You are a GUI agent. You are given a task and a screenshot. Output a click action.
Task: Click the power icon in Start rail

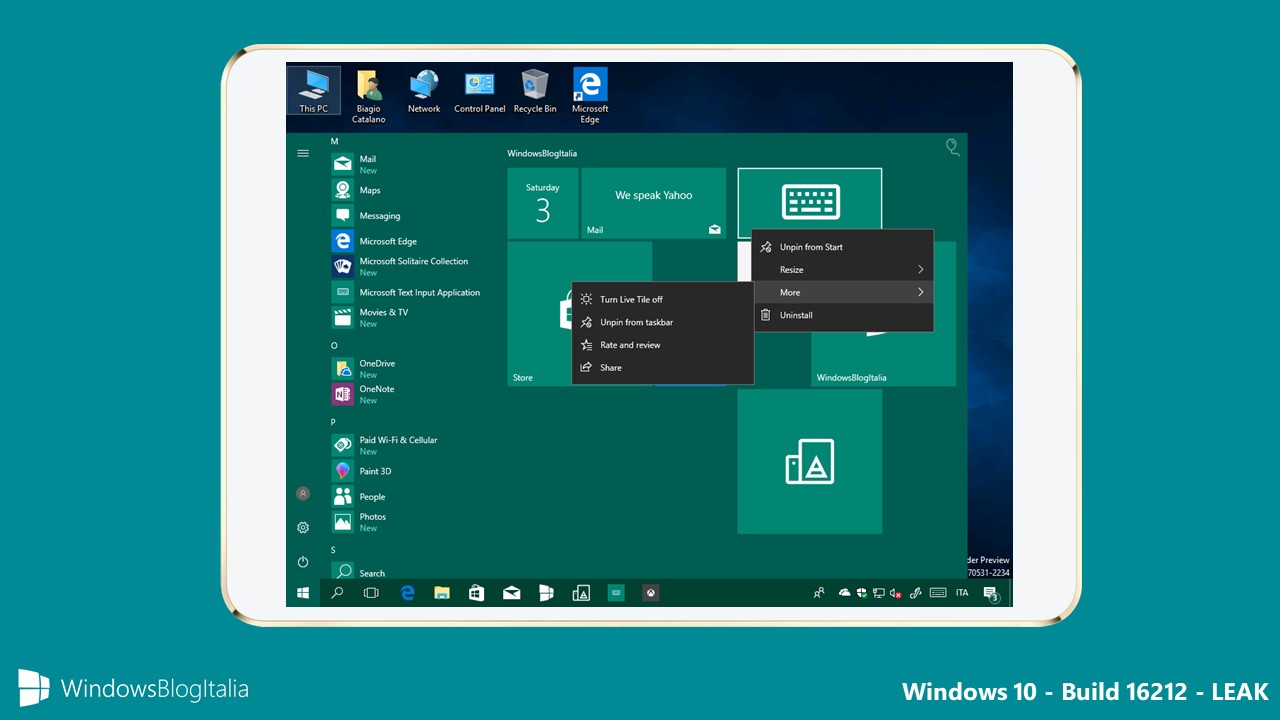tap(303, 561)
